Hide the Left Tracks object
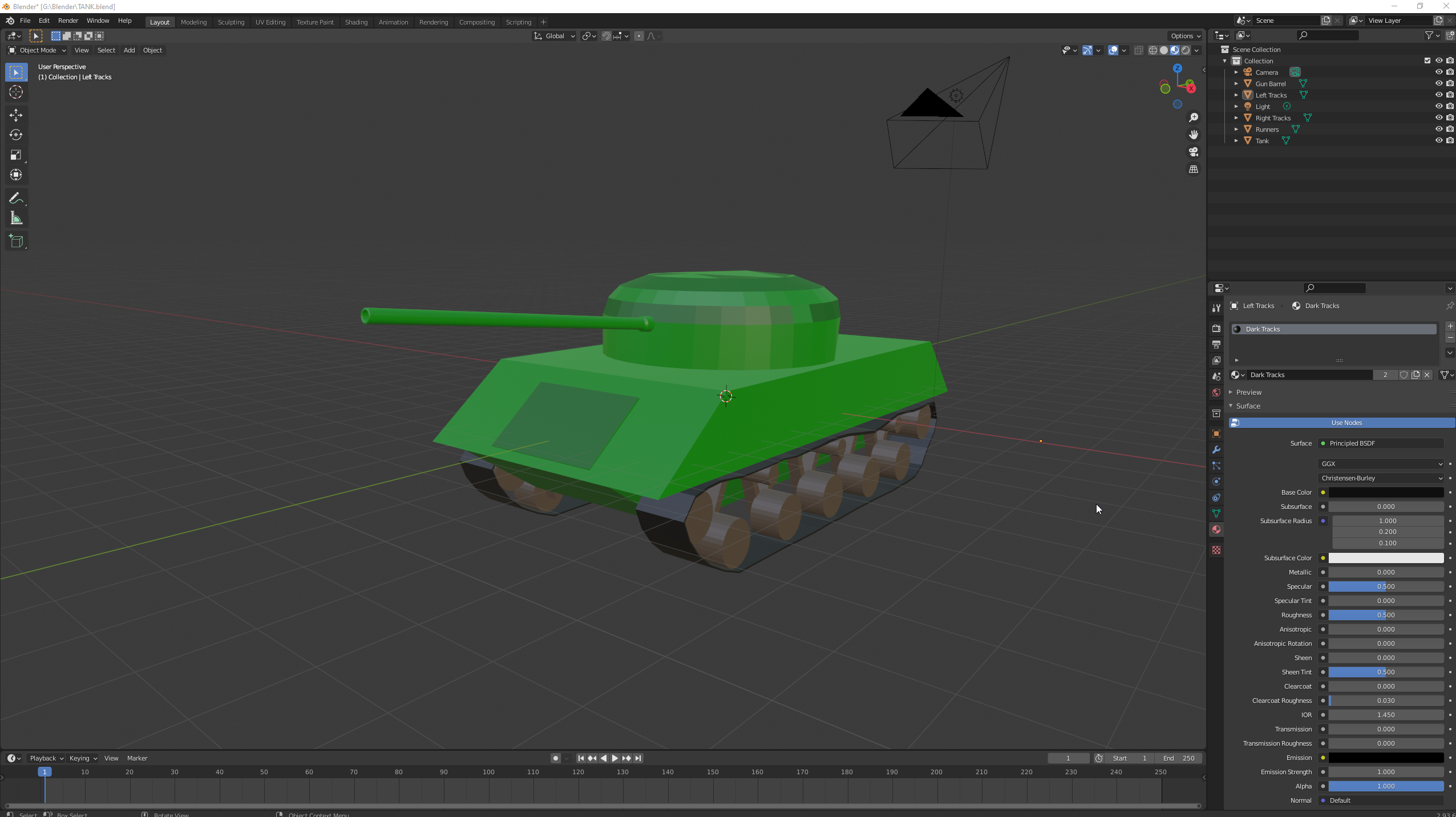Screen dimensions: 1456x817 click(1438, 95)
